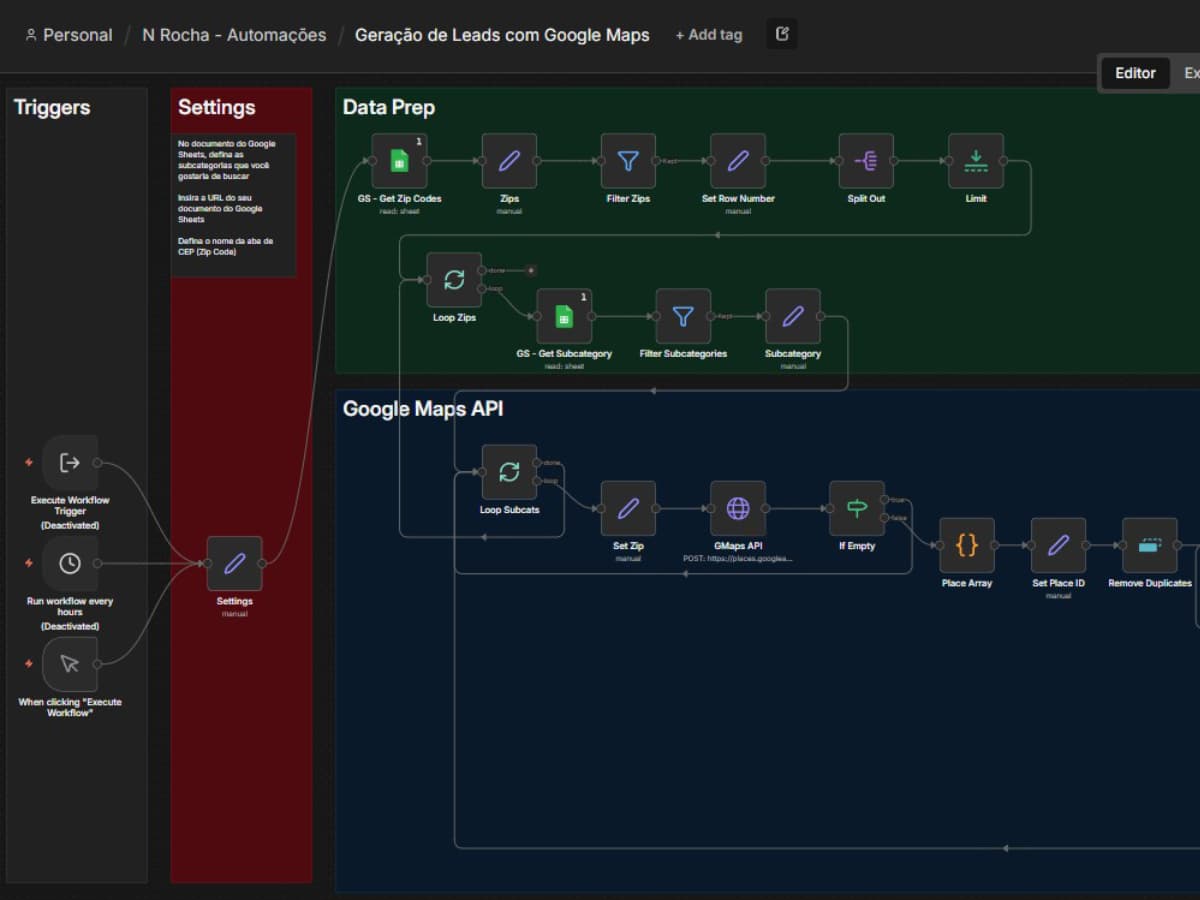Click the If Empty signpost node
Screen dimensions: 1200x900
point(857,509)
